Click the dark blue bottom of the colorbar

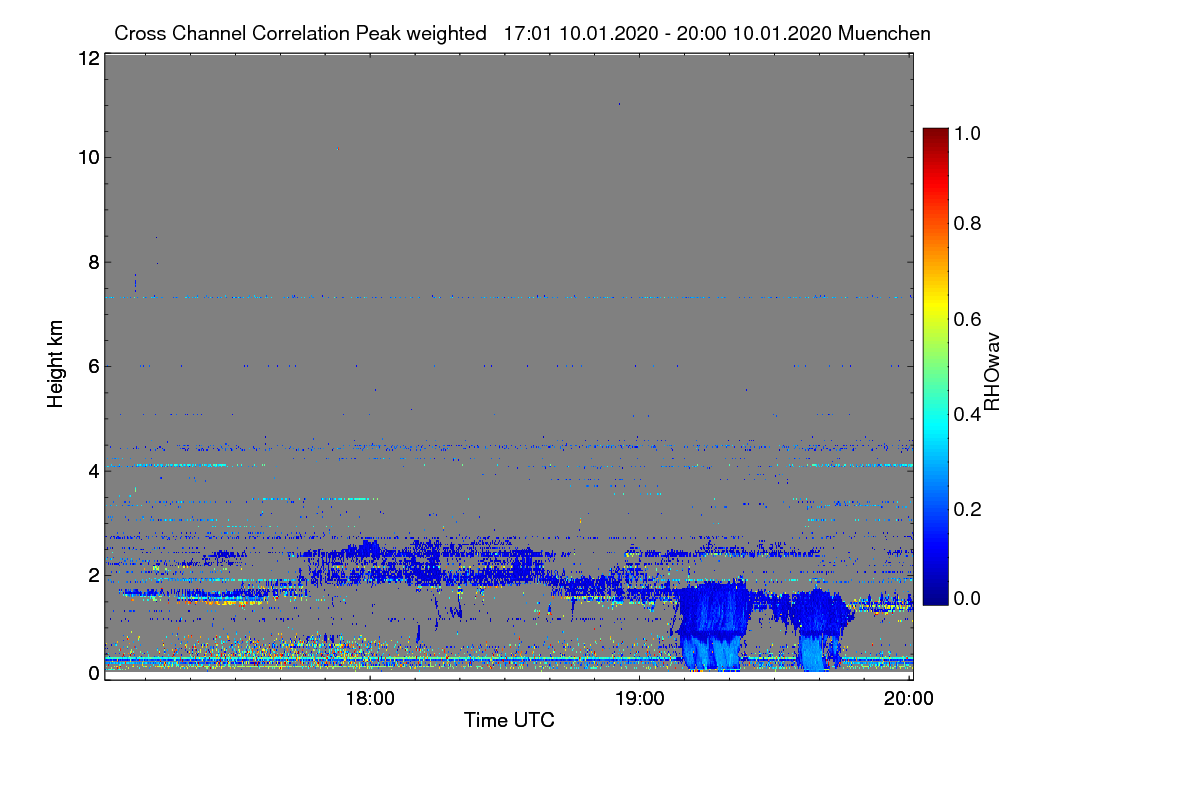935,595
